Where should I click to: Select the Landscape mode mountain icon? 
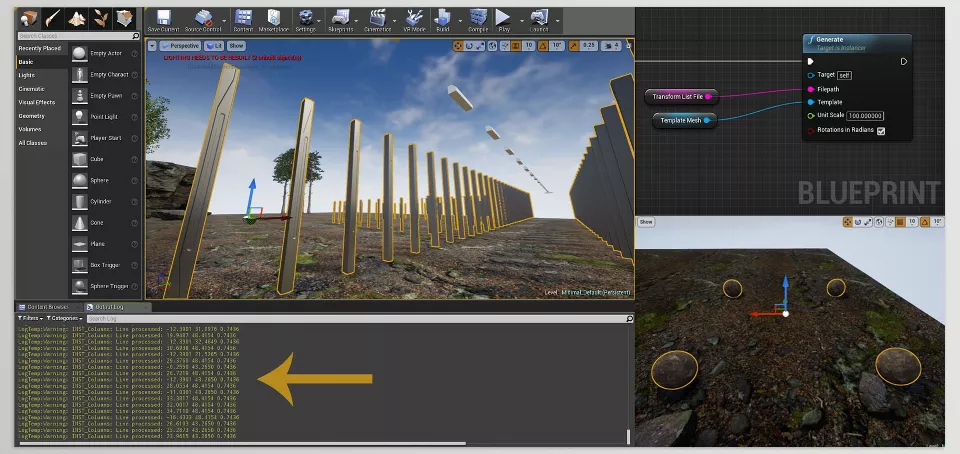[x=77, y=18]
